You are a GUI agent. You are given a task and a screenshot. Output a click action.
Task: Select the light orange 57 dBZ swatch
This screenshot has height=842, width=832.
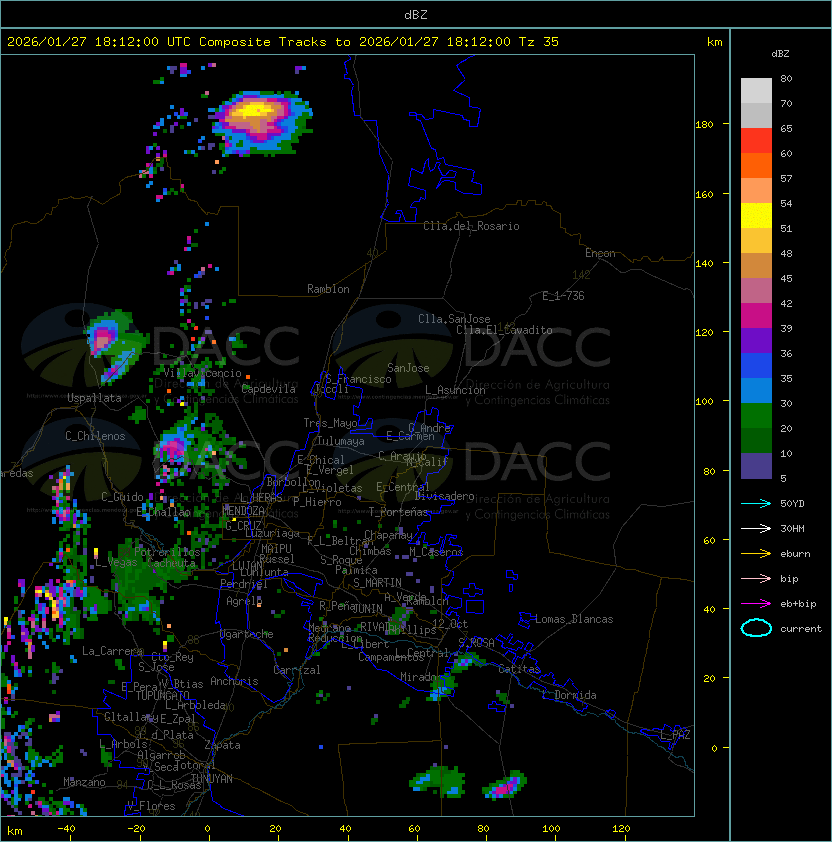pyautogui.click(x=756, y=190)
